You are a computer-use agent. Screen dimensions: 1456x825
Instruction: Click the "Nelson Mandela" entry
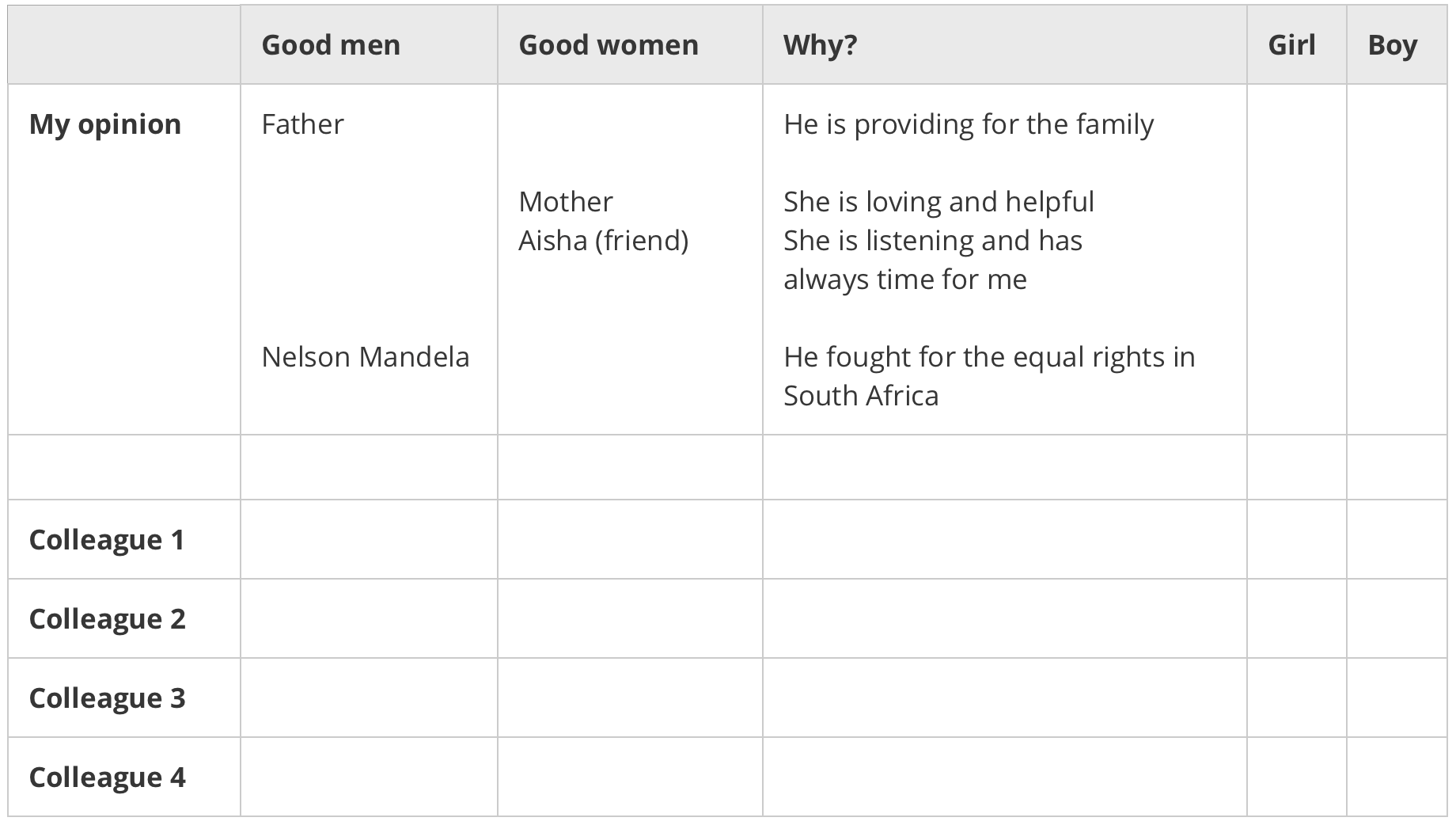(365, 357)
